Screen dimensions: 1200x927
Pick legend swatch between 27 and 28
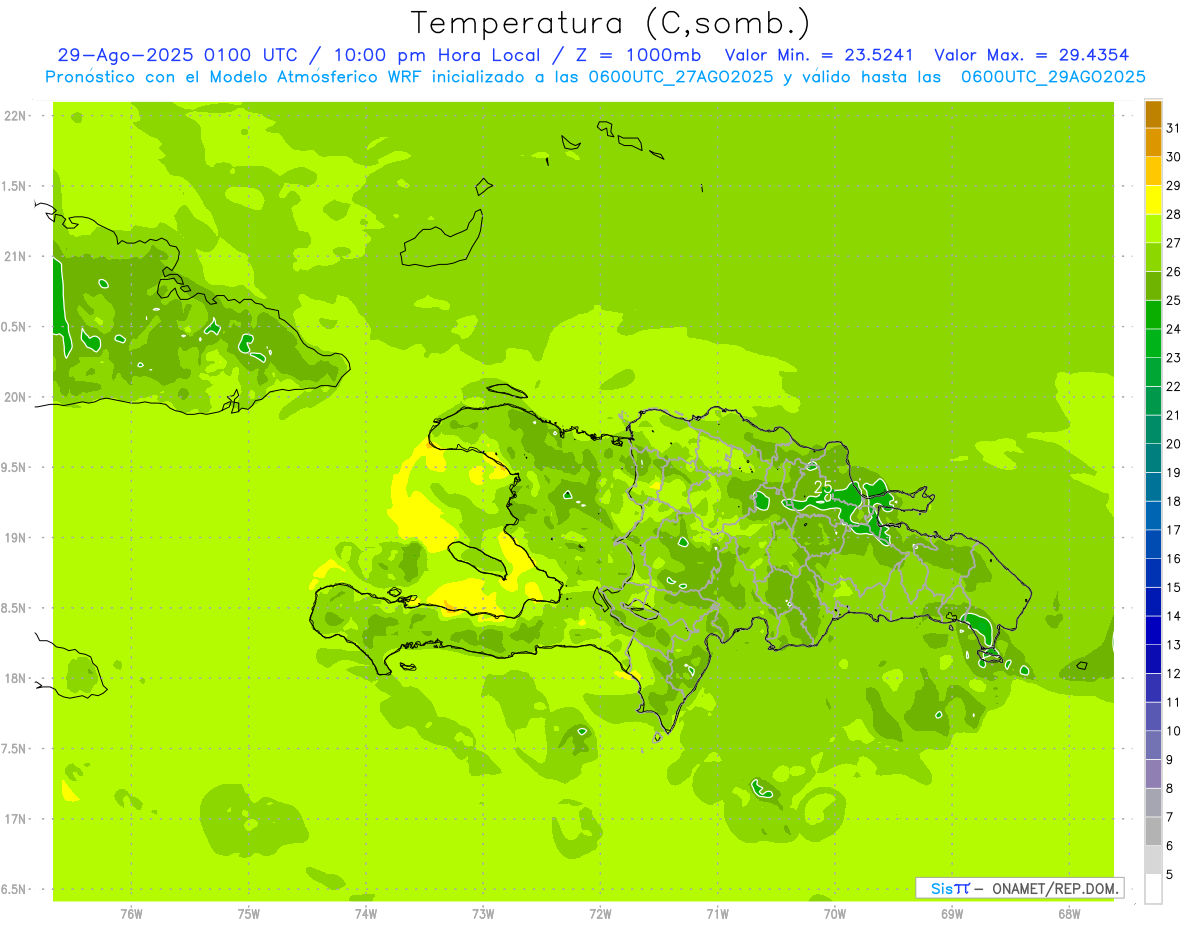pos(1153,229)
